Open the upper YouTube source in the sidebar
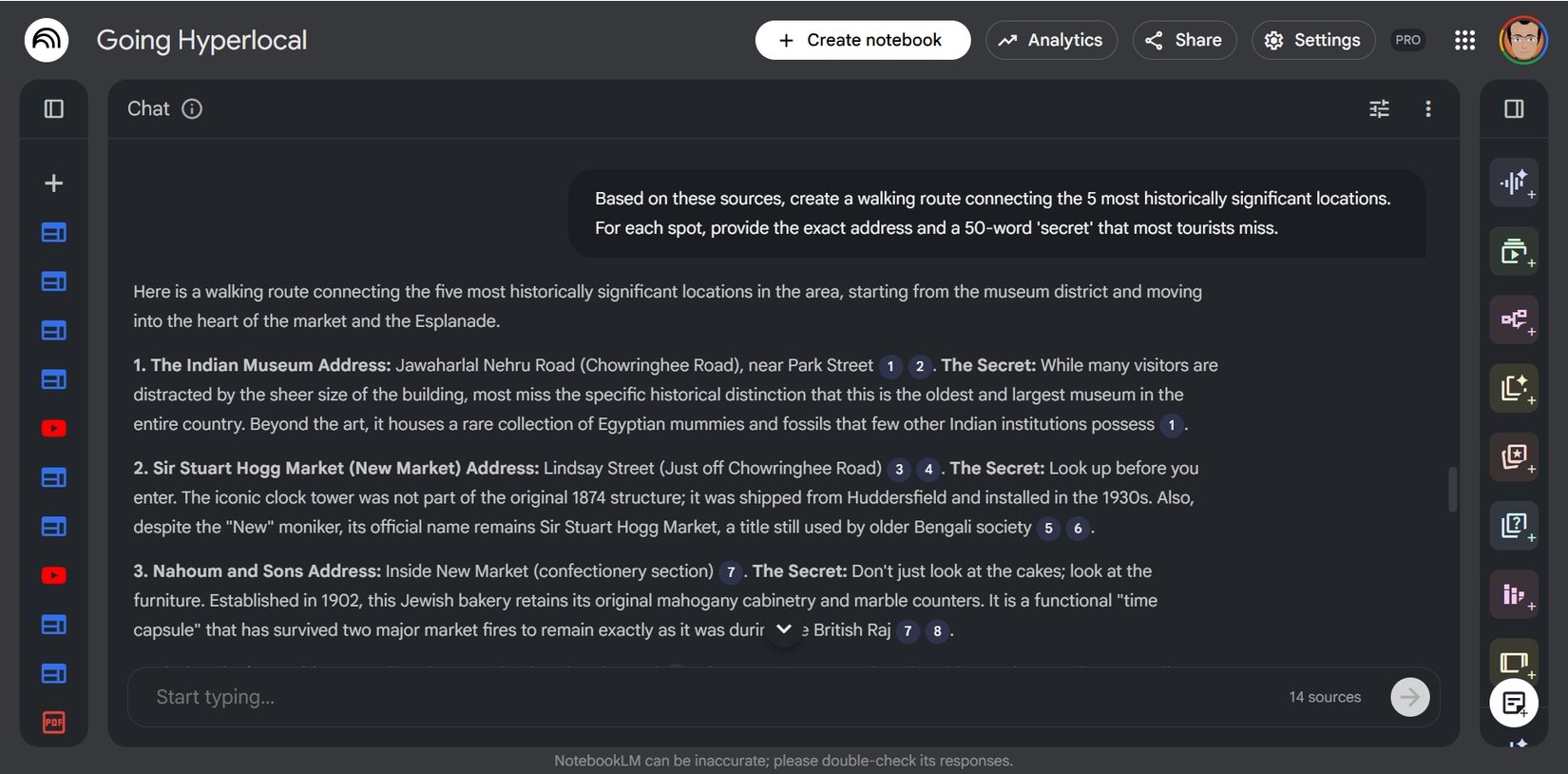 point(54,429)
